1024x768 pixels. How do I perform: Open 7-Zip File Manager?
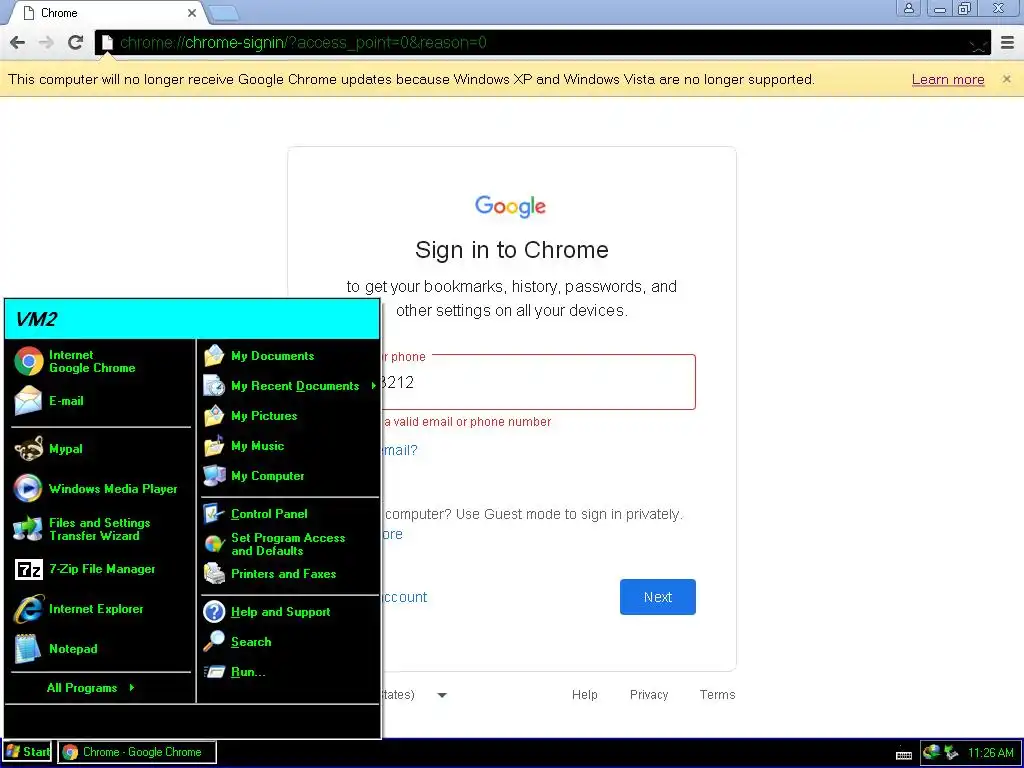coord(101,569)
